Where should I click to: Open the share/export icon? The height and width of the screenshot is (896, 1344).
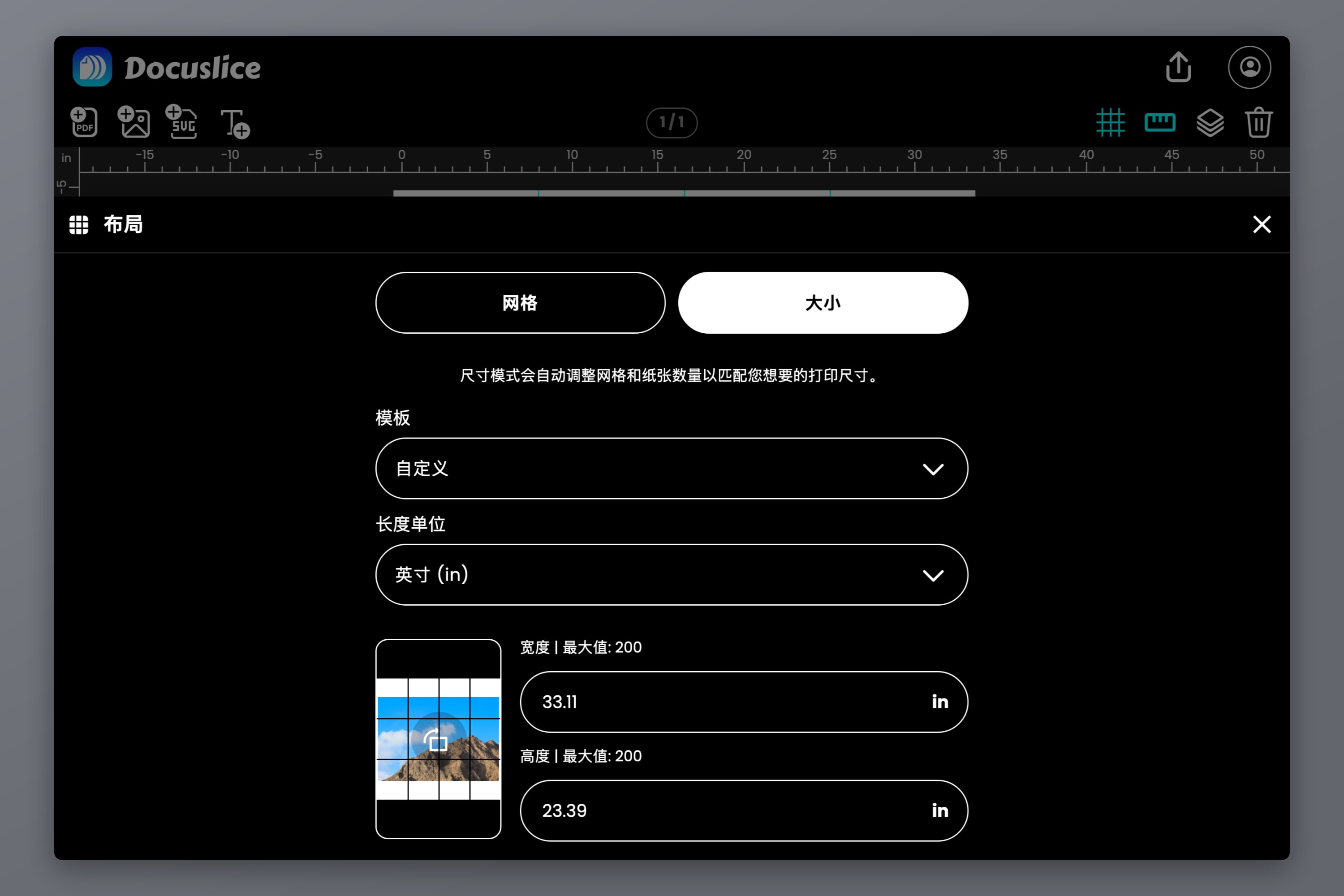(x=1178, y=68)
